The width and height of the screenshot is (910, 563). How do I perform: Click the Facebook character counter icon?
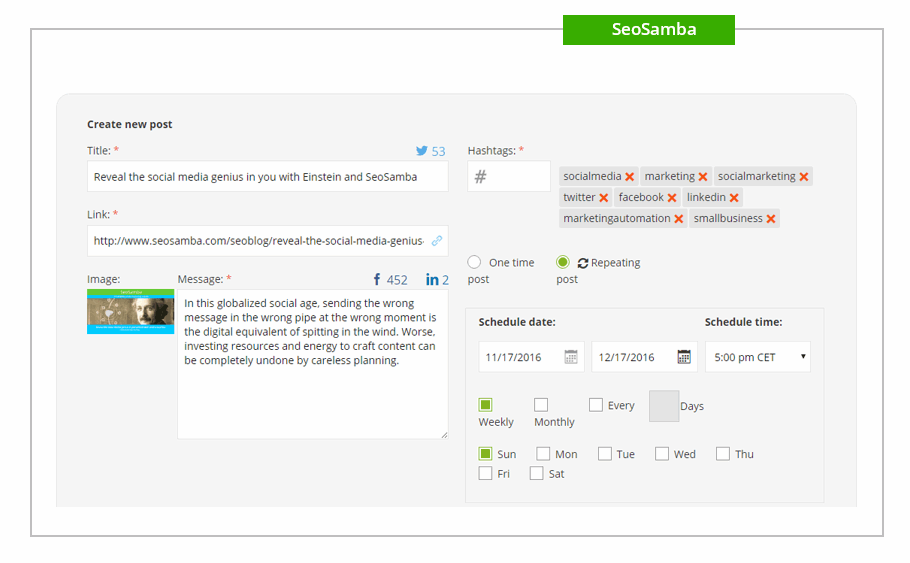pos(377,280)
